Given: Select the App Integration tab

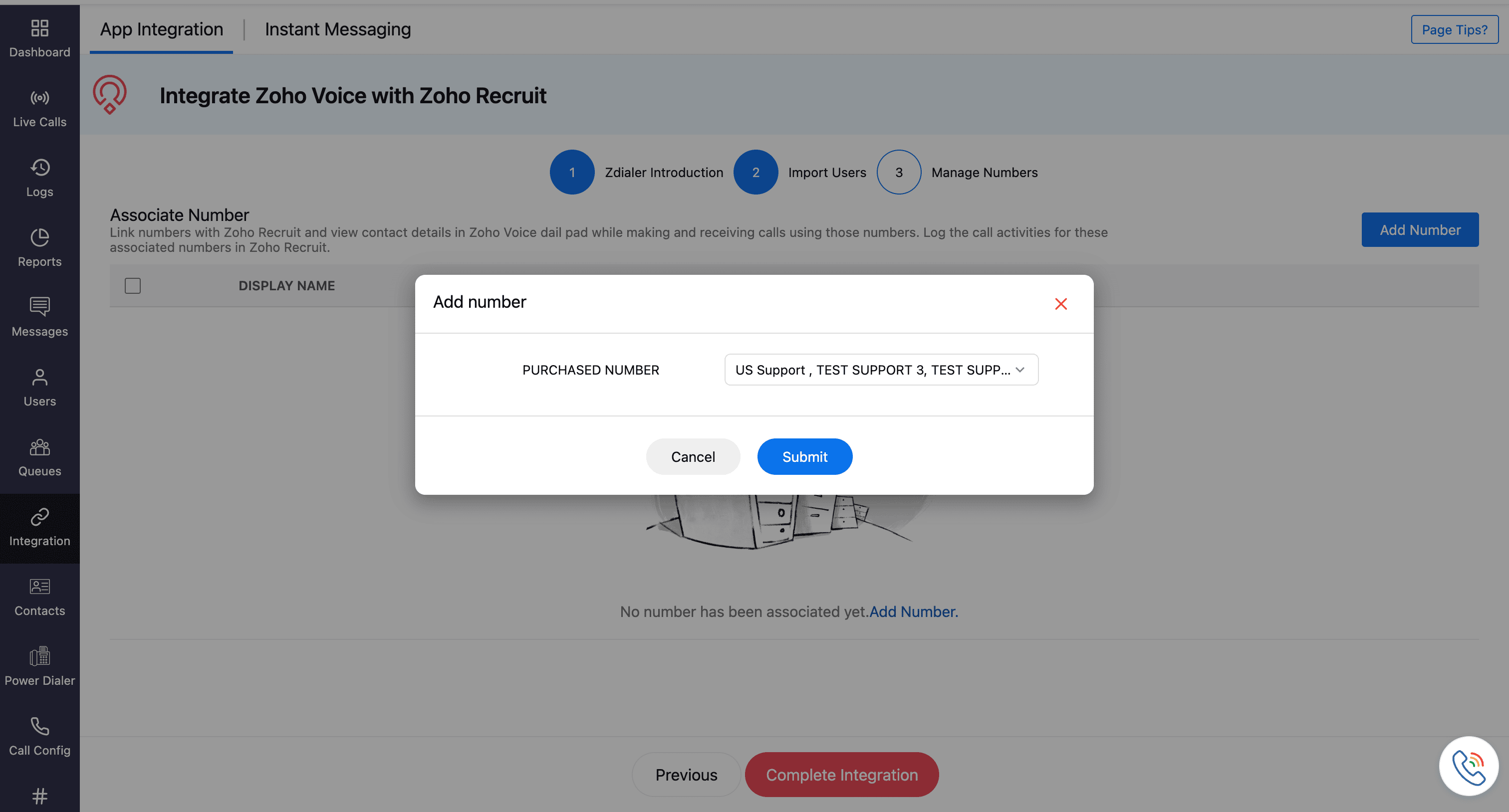Looking at the screenshot, I should (x=161, y=29).
